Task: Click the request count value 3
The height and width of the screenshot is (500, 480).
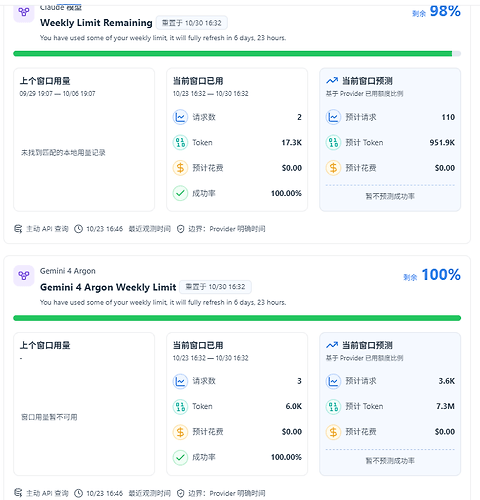Action: pos(299,381)
